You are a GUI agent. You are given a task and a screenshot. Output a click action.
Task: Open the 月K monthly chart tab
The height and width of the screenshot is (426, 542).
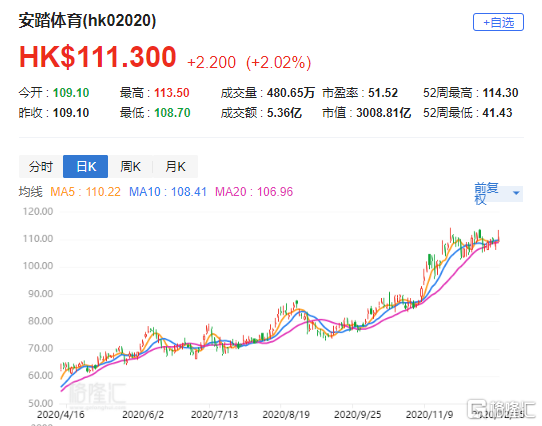click(x=175, y=167)
